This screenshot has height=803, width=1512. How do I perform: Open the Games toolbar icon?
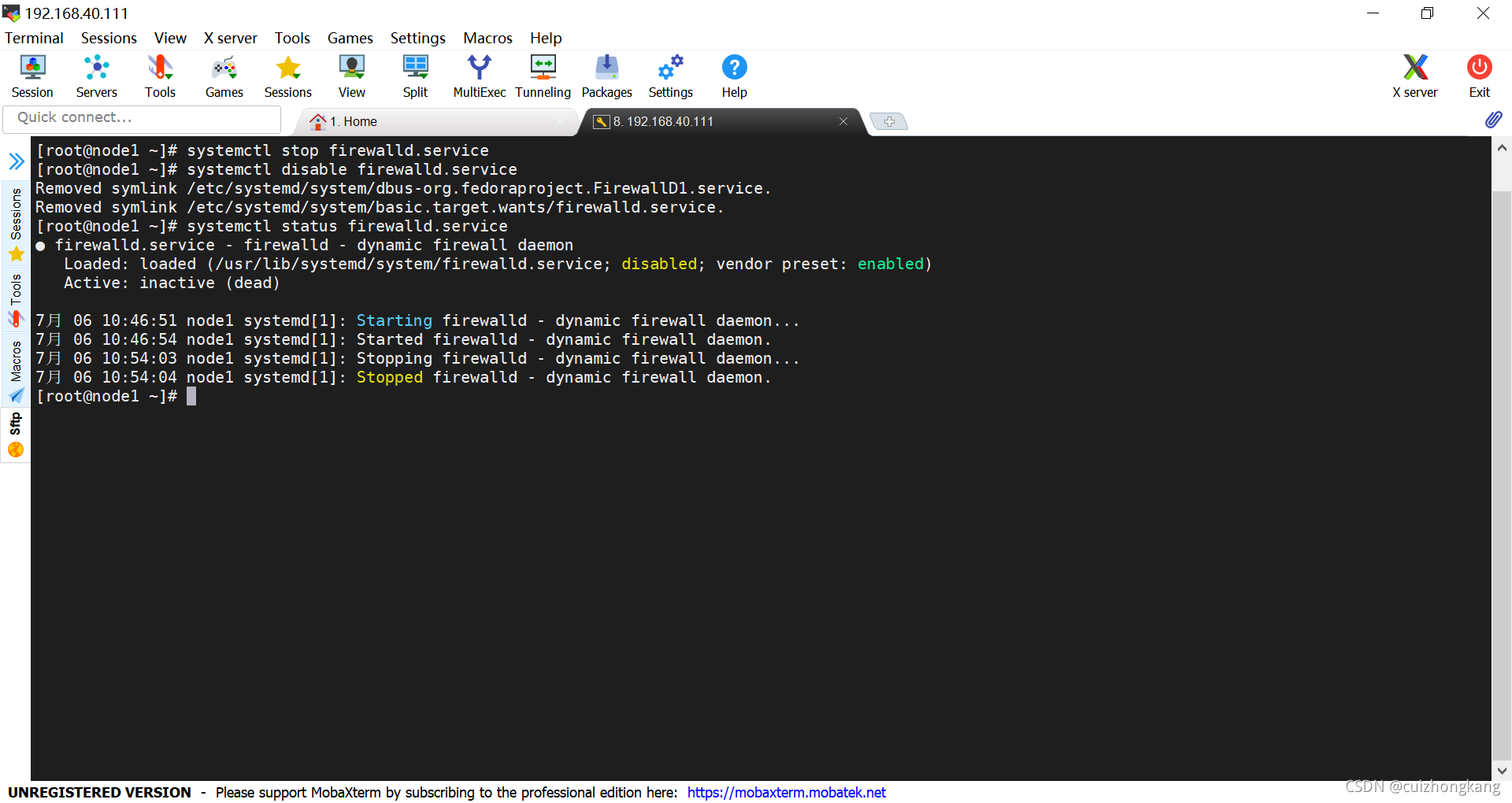(224, 76)
